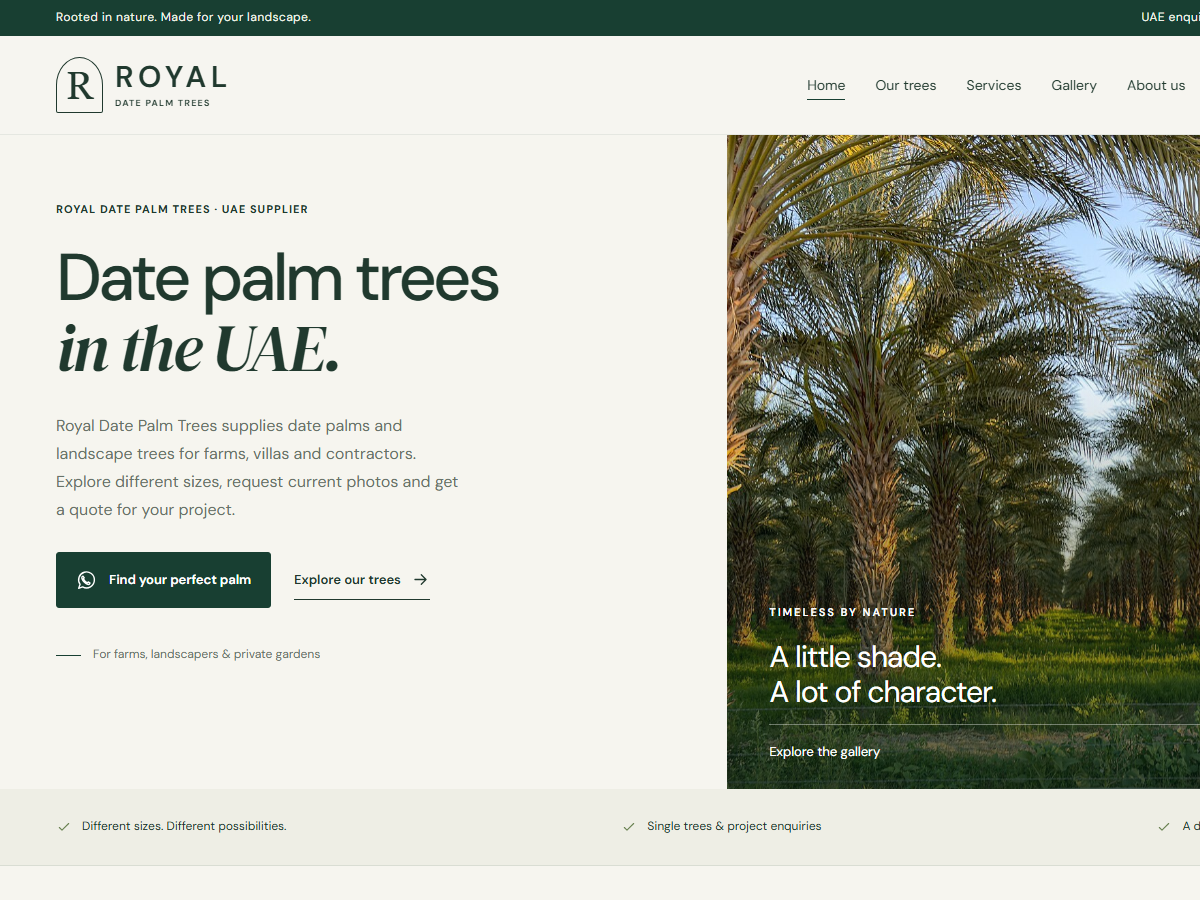Screen dimensions: 1200x900
Task: Click the checkmark beside Different sizes
Action: (x=64, y=827)
